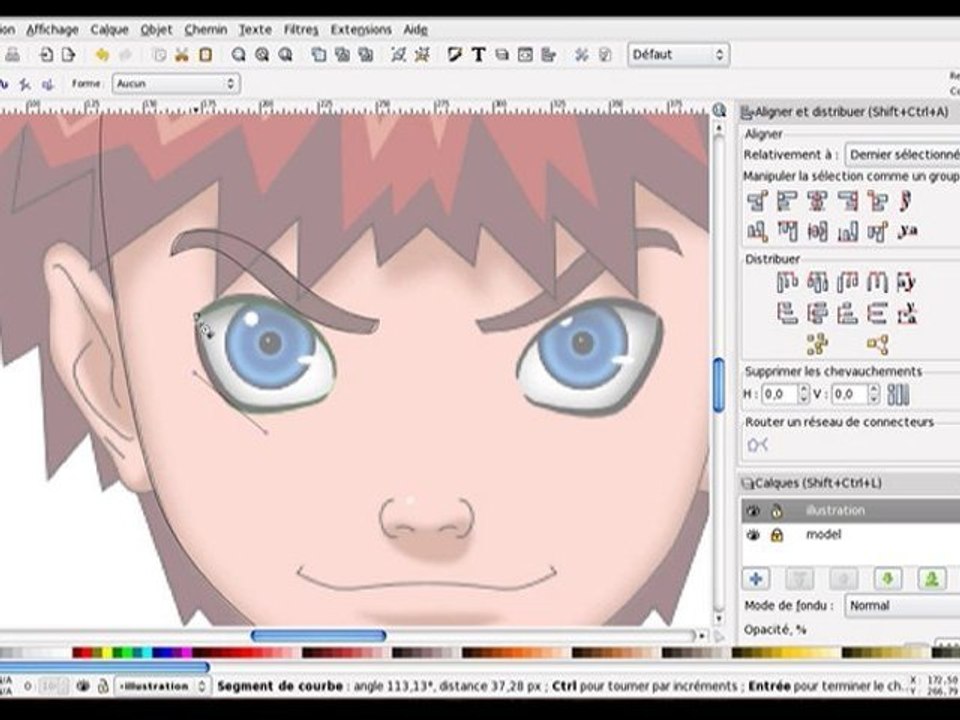Center objects on horizontal axis icon
Image resolution: width=960 pixels, height=720 pixels.
click(817, 231)
